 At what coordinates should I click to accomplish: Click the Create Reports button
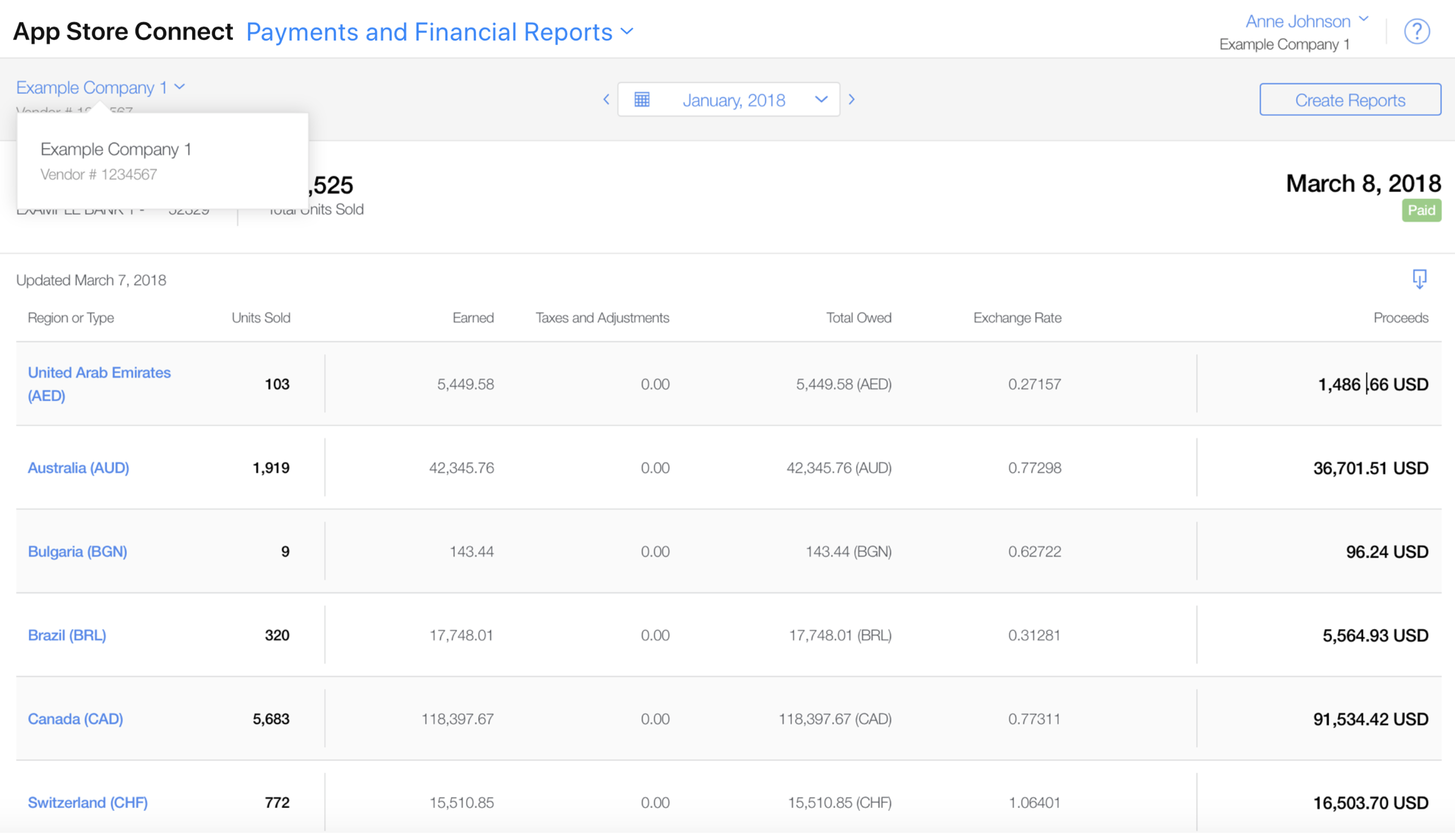(x=1349, y=98)
